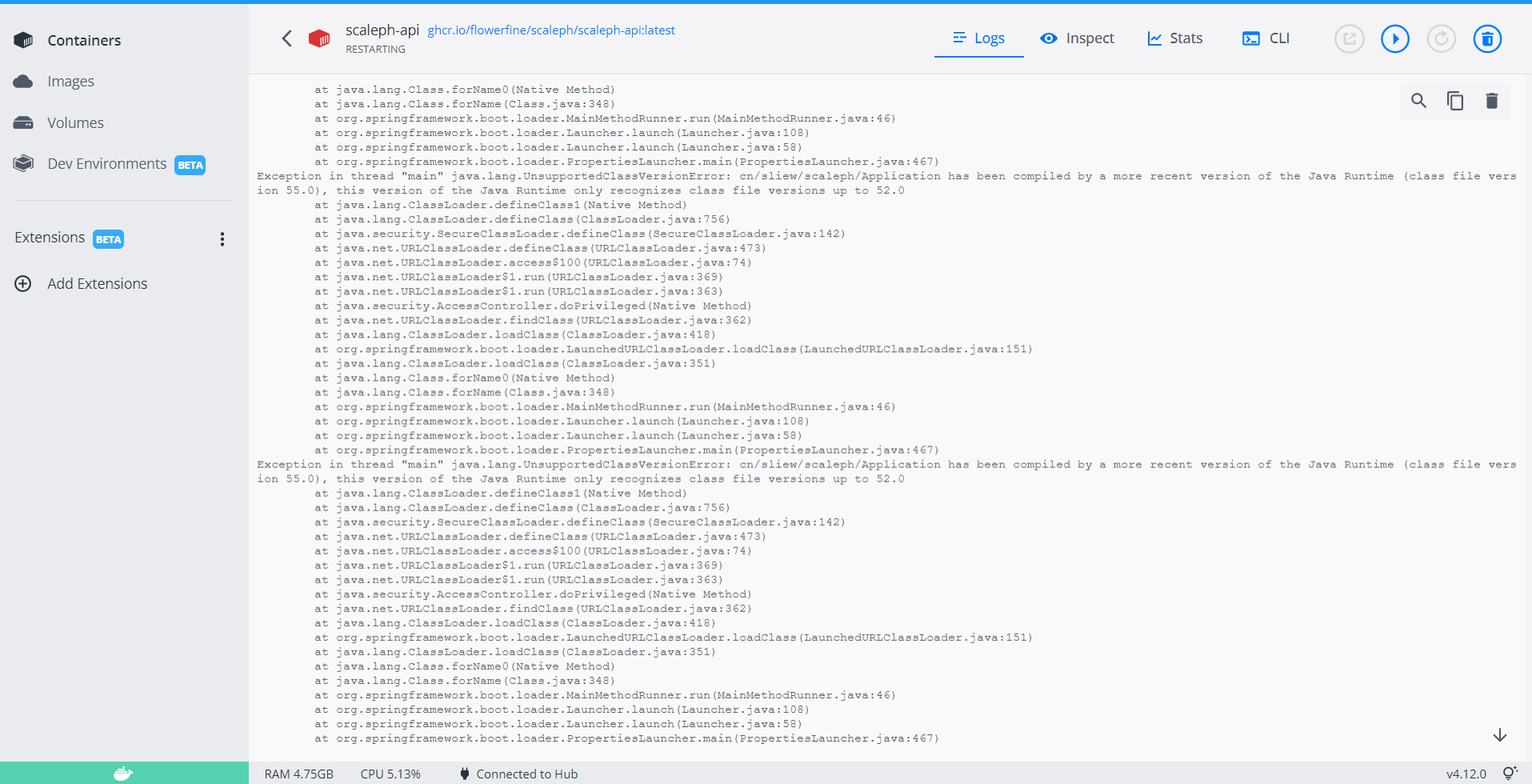Open Dev Environments

coord(107,163)
